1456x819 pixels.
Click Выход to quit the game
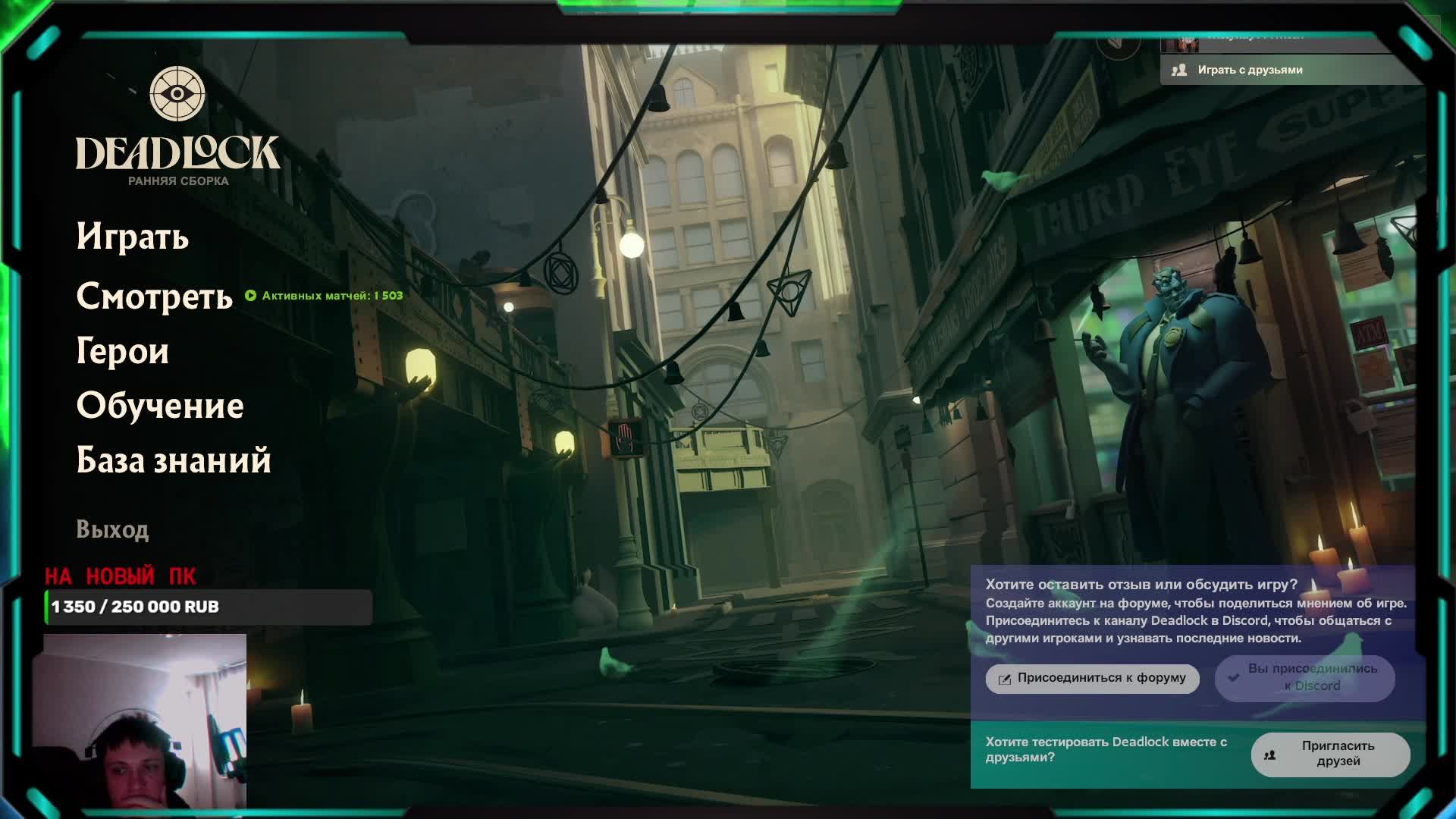pos(112,529)
